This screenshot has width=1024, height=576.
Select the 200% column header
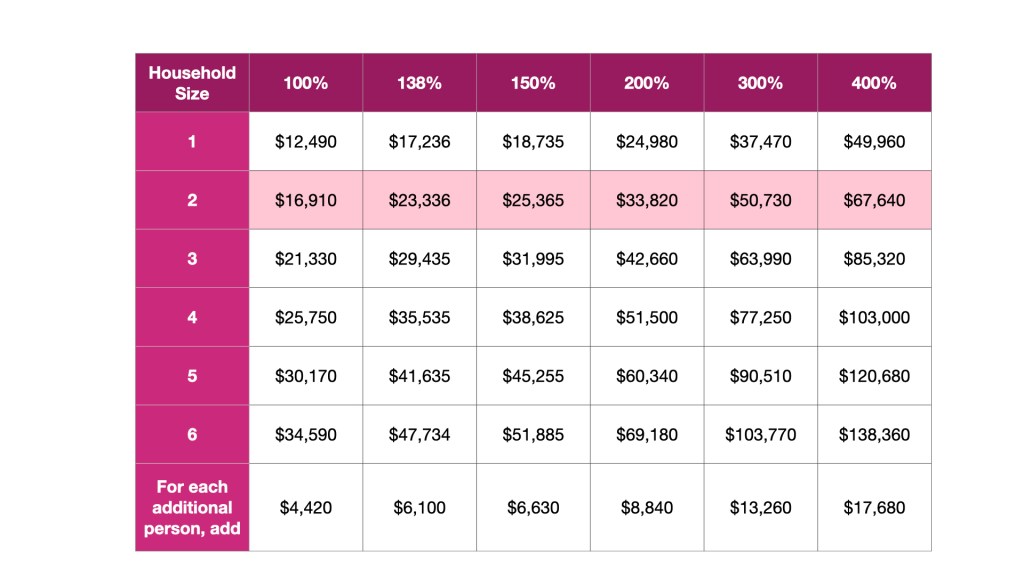tap(647, 83)
